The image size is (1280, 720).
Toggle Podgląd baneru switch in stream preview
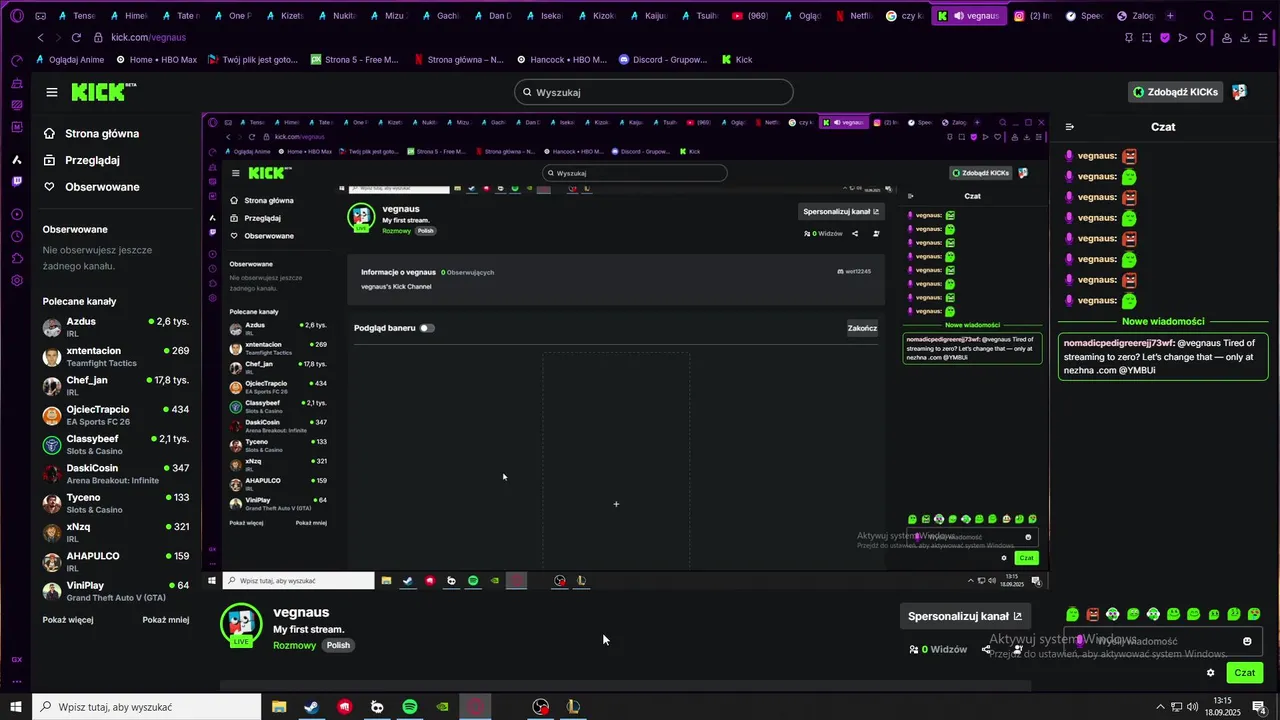pos(427,328)
